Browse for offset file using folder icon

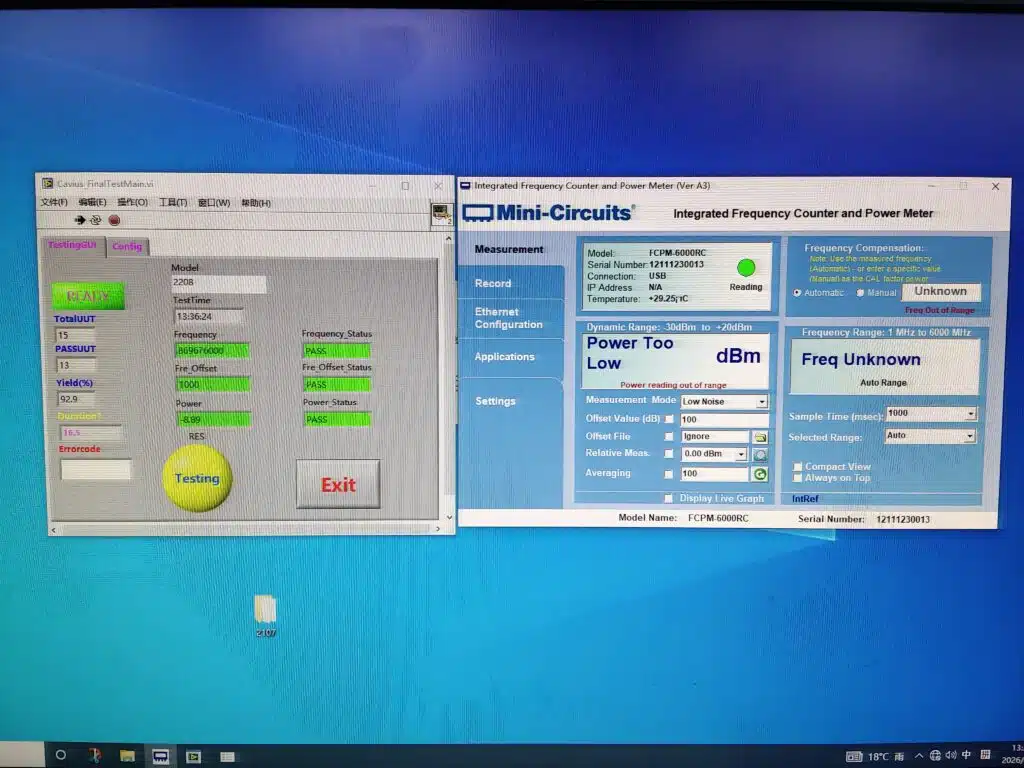point(760,437)
